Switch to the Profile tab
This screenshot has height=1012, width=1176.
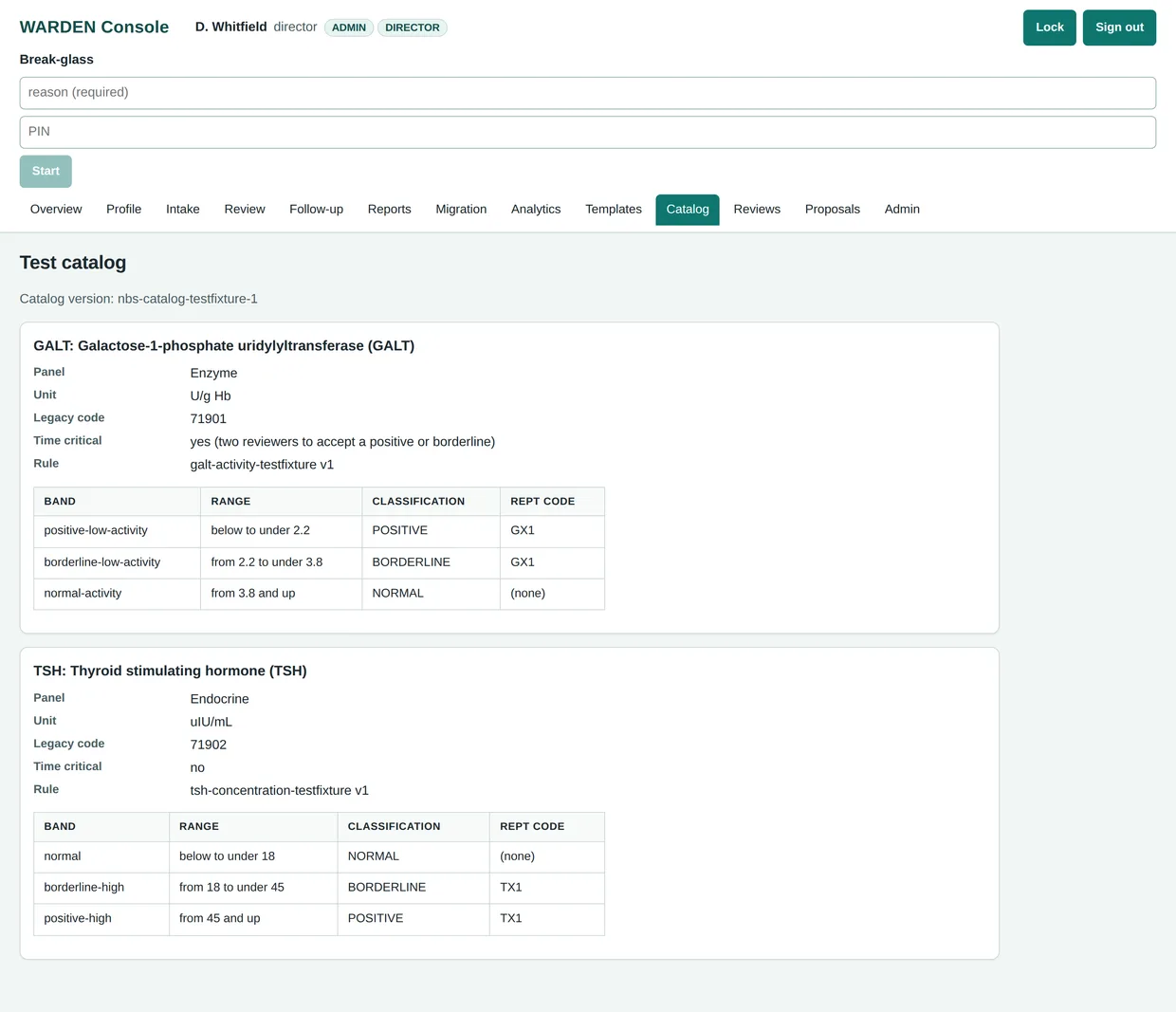tap(123, 210)
